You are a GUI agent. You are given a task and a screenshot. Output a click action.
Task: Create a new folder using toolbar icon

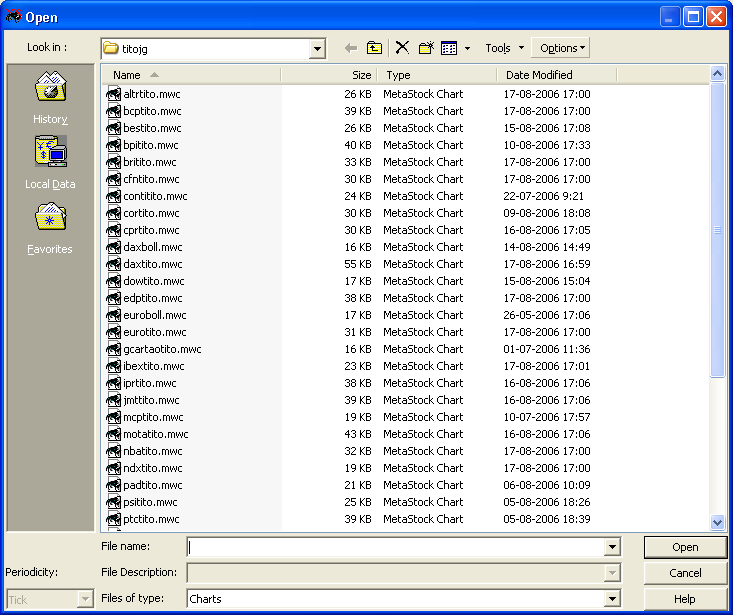(x=426, y=48)
